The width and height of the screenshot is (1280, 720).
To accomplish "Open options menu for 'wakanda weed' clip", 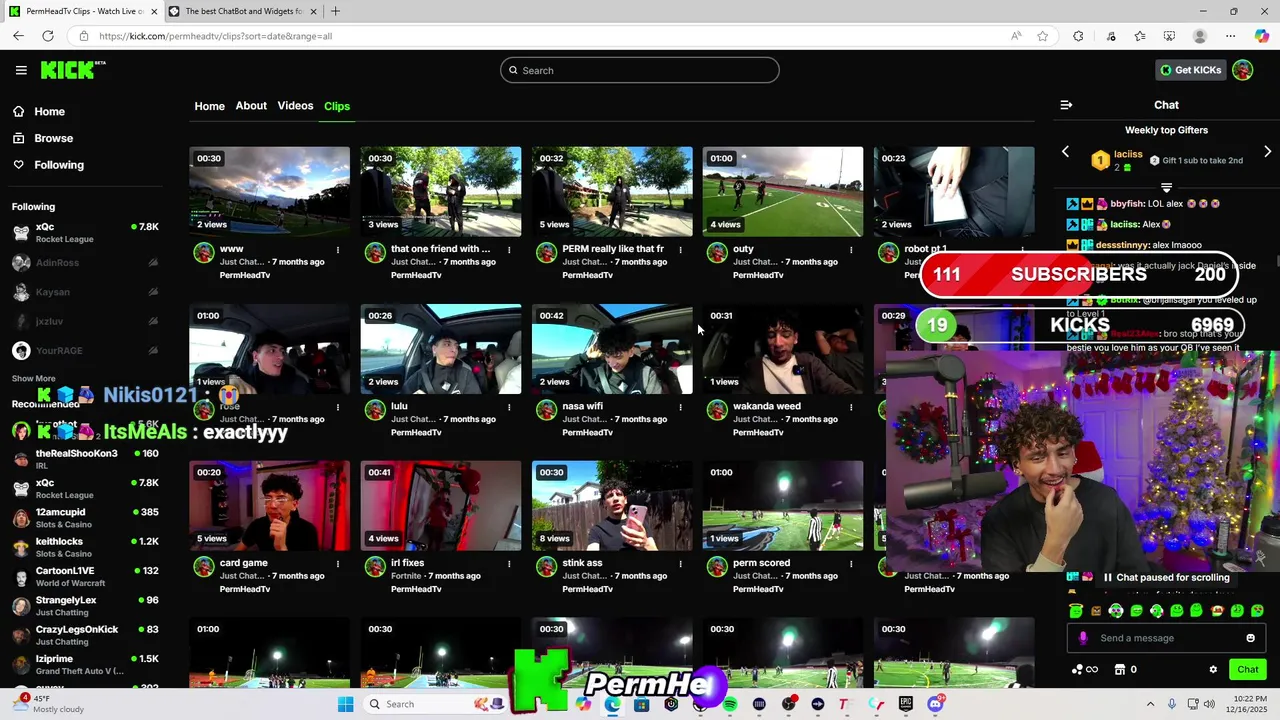I will [x=851, y=407].
